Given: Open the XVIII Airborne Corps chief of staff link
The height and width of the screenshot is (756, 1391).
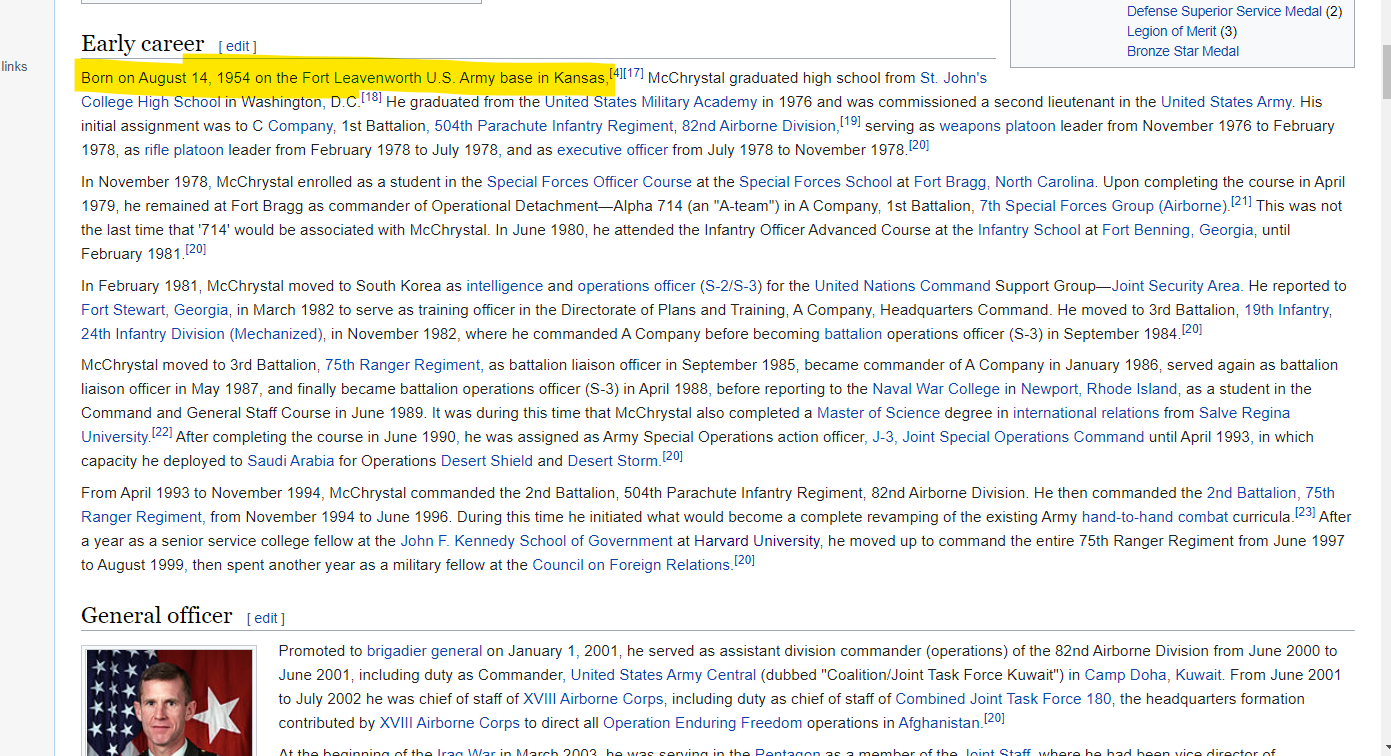Looking at the screenshot, I should coord(593,699).
